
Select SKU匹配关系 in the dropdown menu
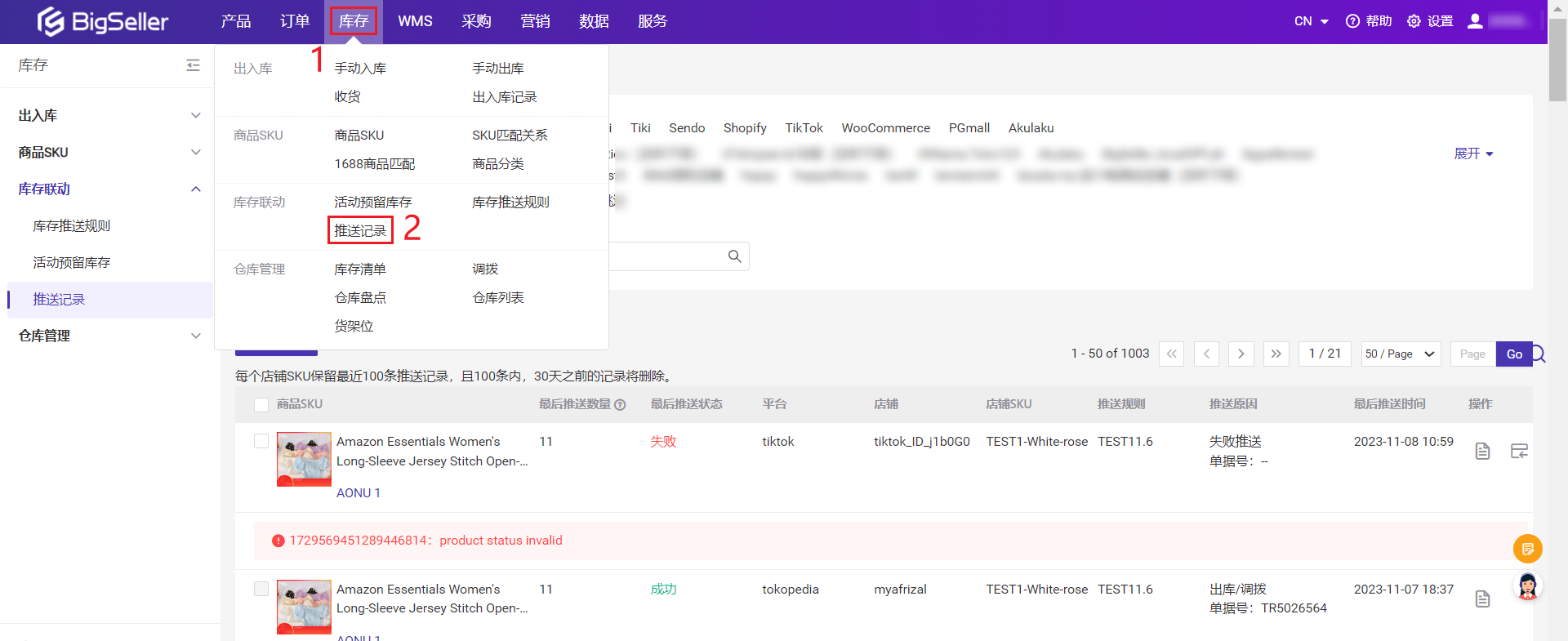click(x=510, y=136)
